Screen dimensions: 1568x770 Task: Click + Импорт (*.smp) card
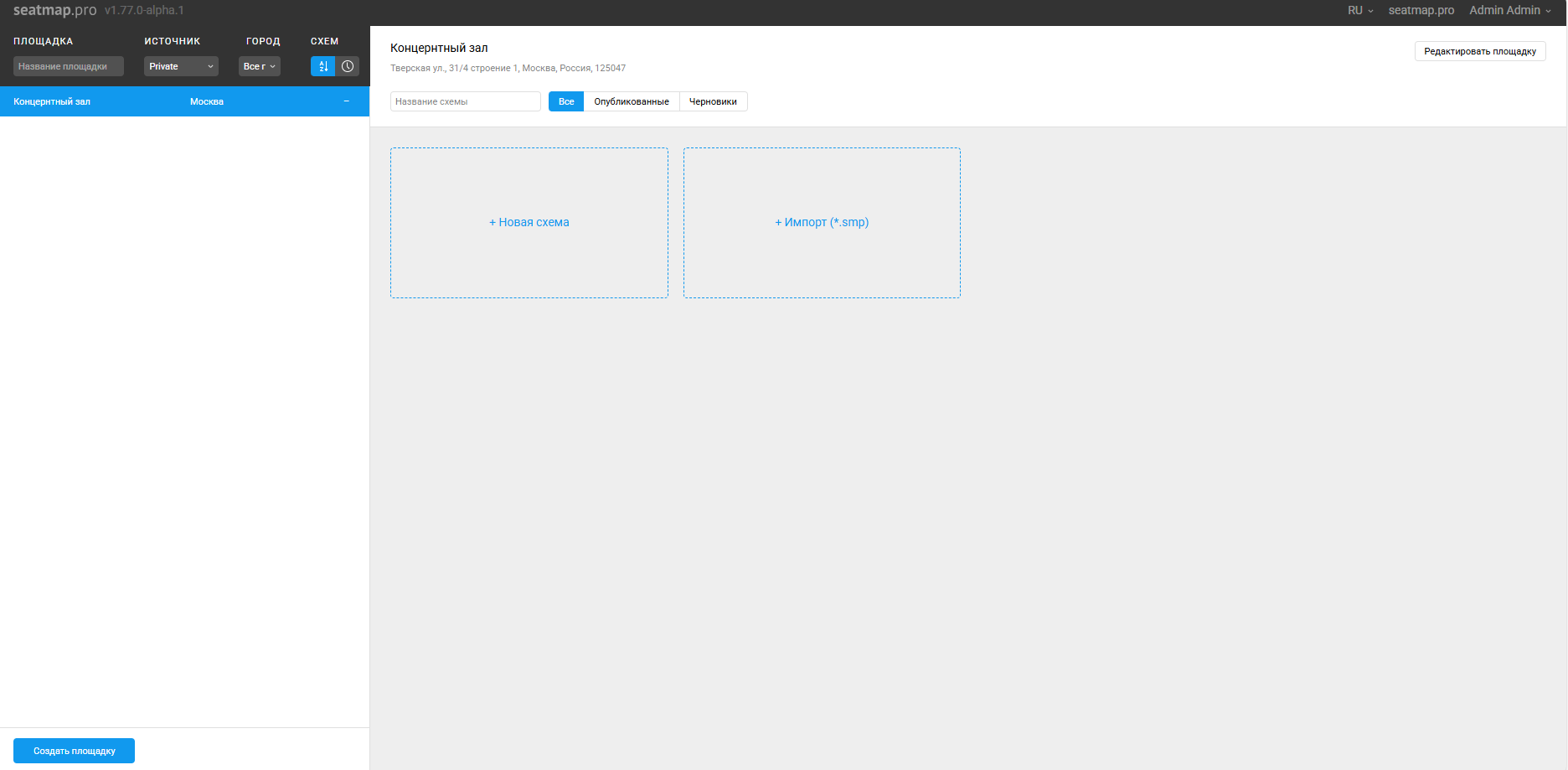pos(822,223)
